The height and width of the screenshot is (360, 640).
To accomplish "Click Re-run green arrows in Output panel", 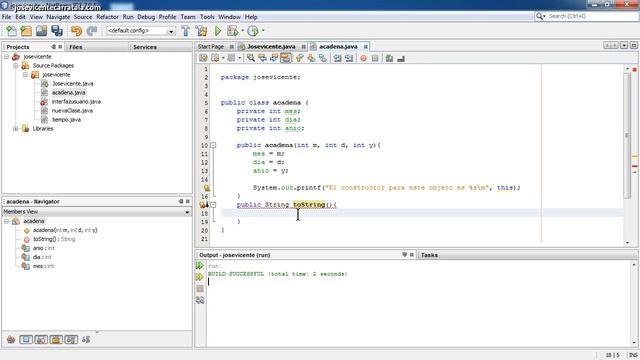I will 200,266.
